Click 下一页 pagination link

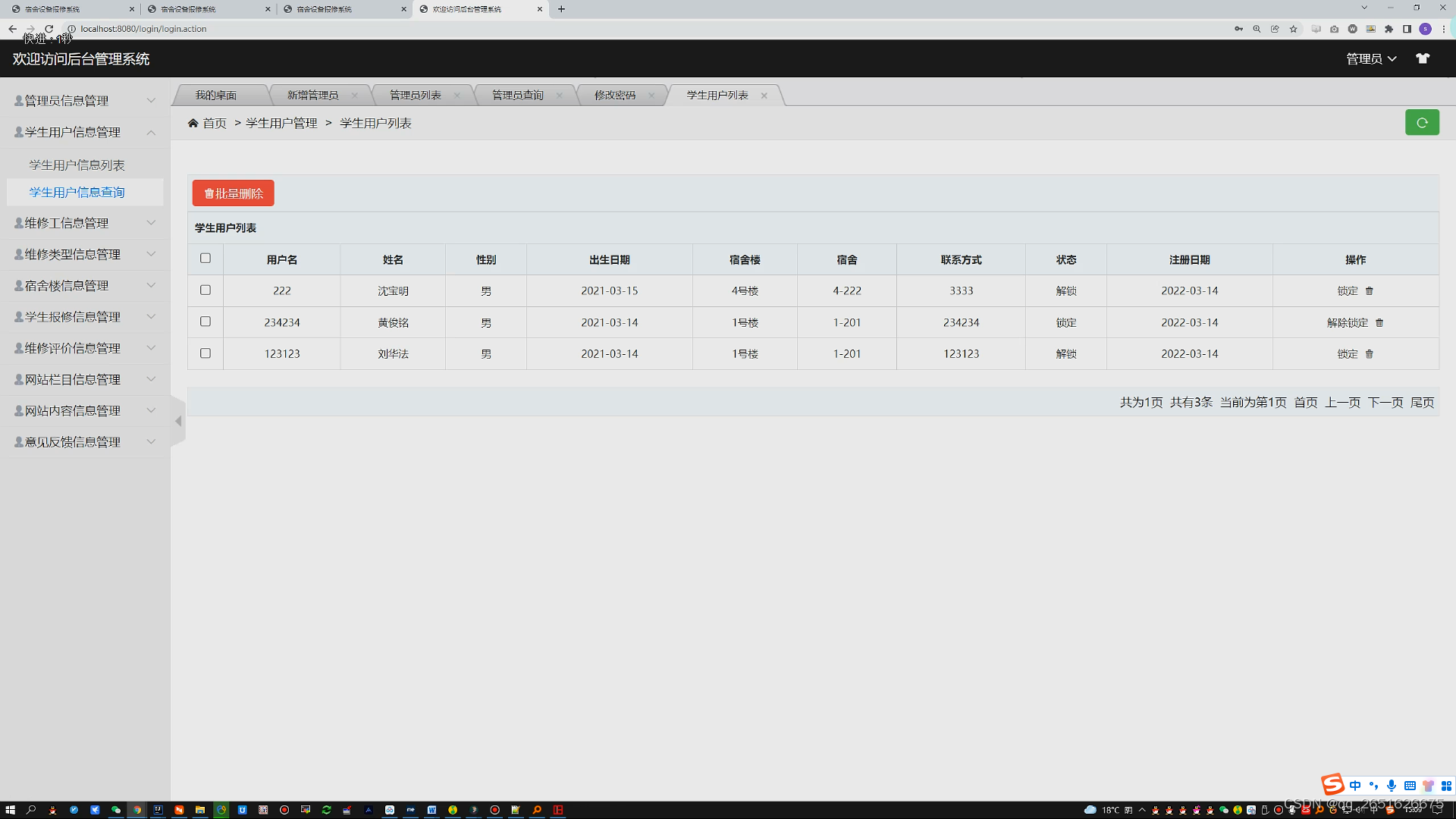tap(1385, 403)
